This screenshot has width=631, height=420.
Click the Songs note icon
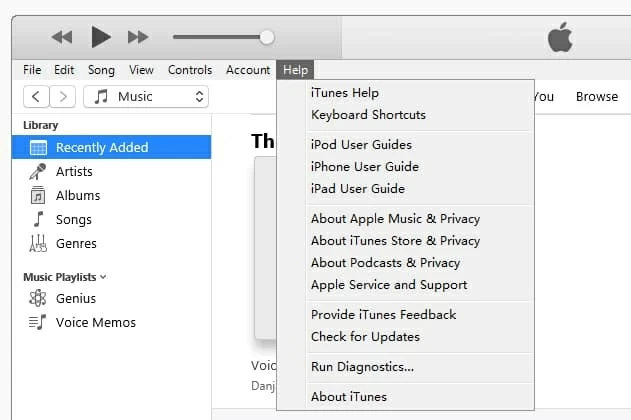point(38,219)
